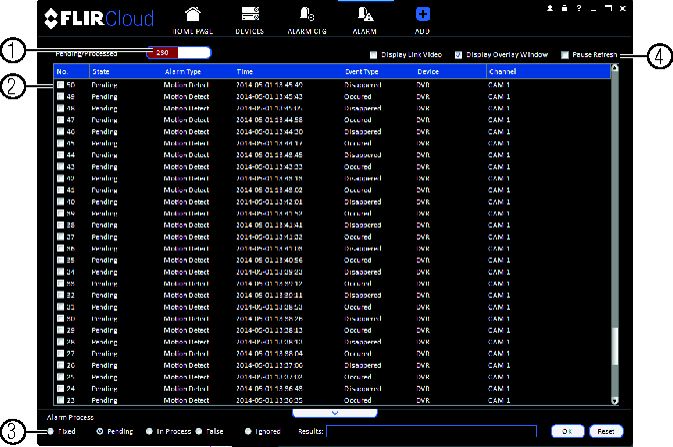
Task: Open help question mark icon
Action: pos(579,8)
